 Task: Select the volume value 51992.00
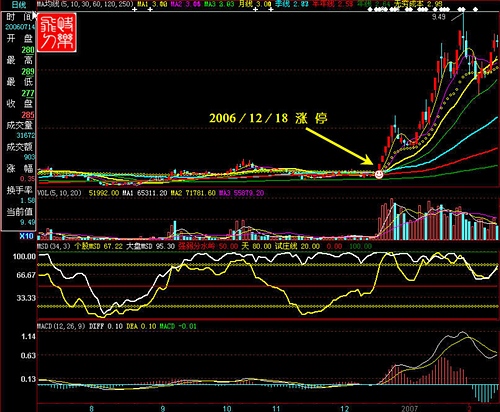[x=104, y=193]
